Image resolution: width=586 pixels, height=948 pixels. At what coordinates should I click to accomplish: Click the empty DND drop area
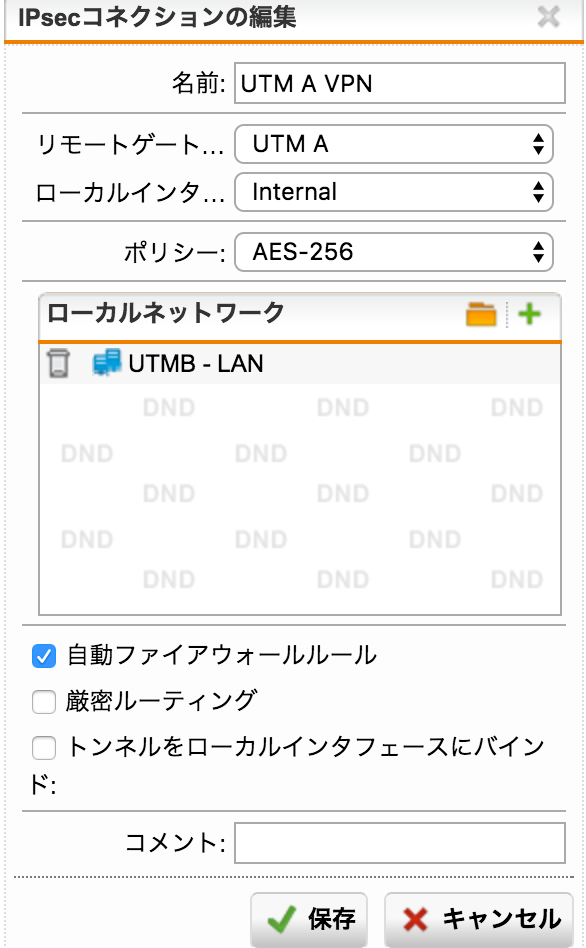click(300, 499)
